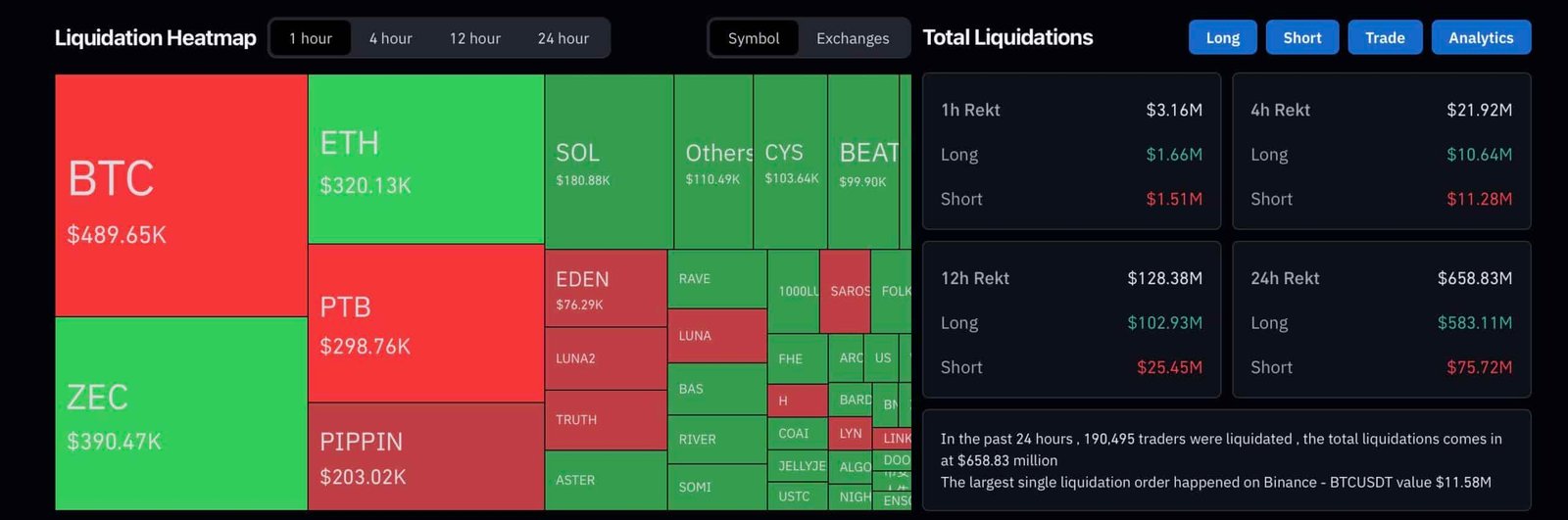This screenshot has width=1568, height=520.
Task: Click the SOL $180.88K tile
Action: [608, 162]
